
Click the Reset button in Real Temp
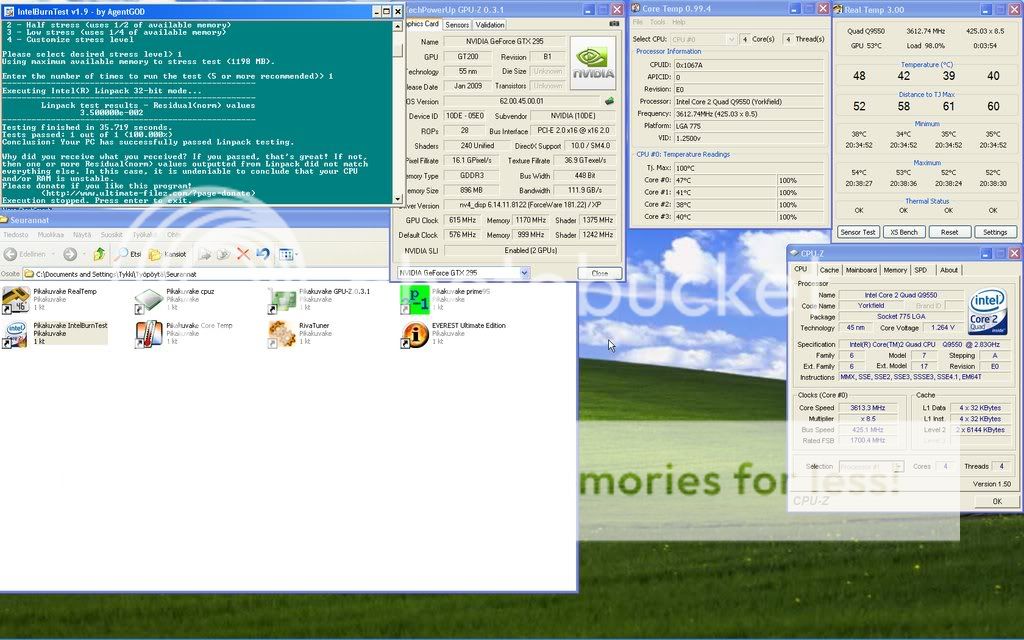point(949,232)
